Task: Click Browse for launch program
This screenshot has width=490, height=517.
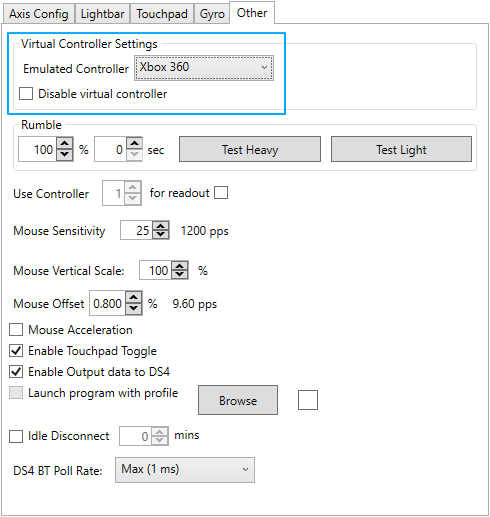Action: pos(238,400)
